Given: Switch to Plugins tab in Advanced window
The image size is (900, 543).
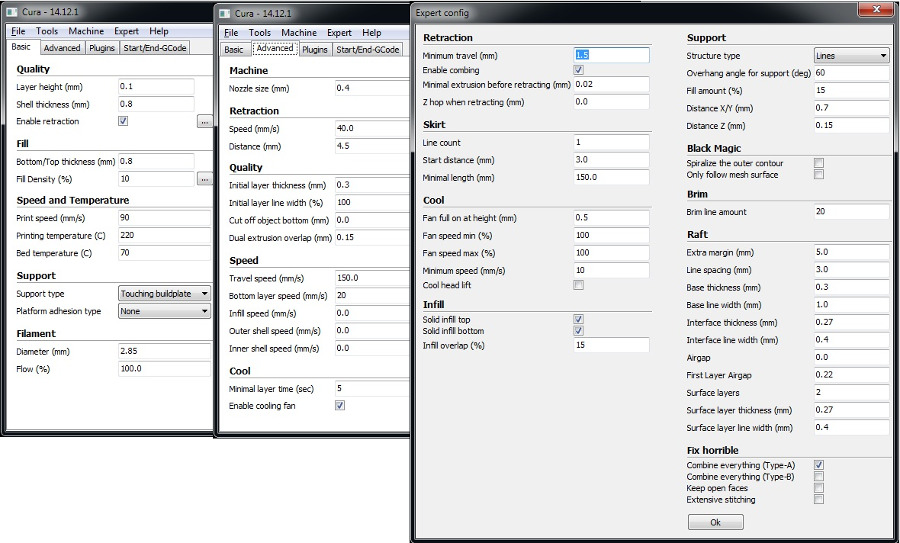Looking at the screenshot, I should pos(315,49).
